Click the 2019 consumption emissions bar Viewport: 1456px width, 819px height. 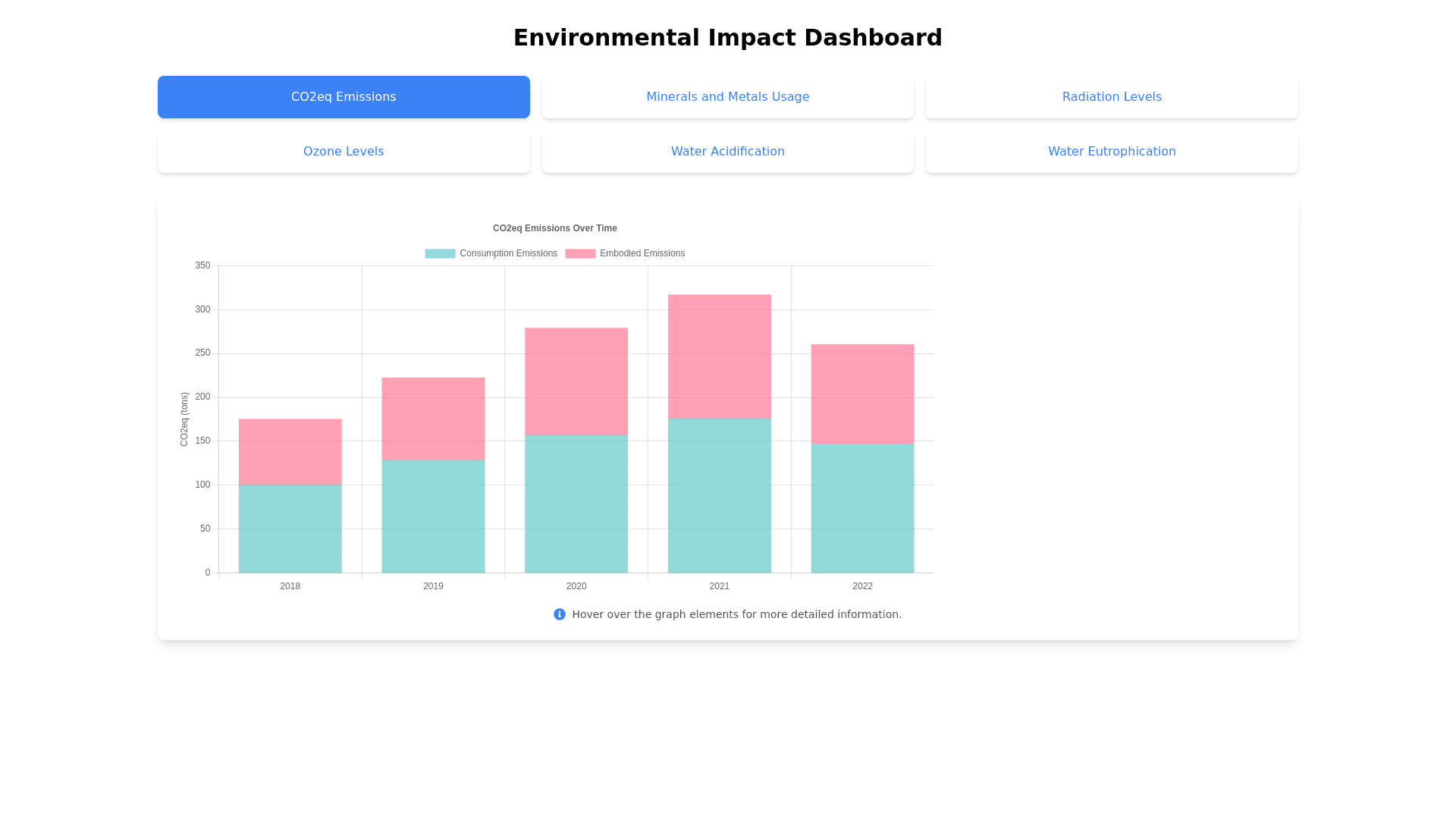(433, 516)
